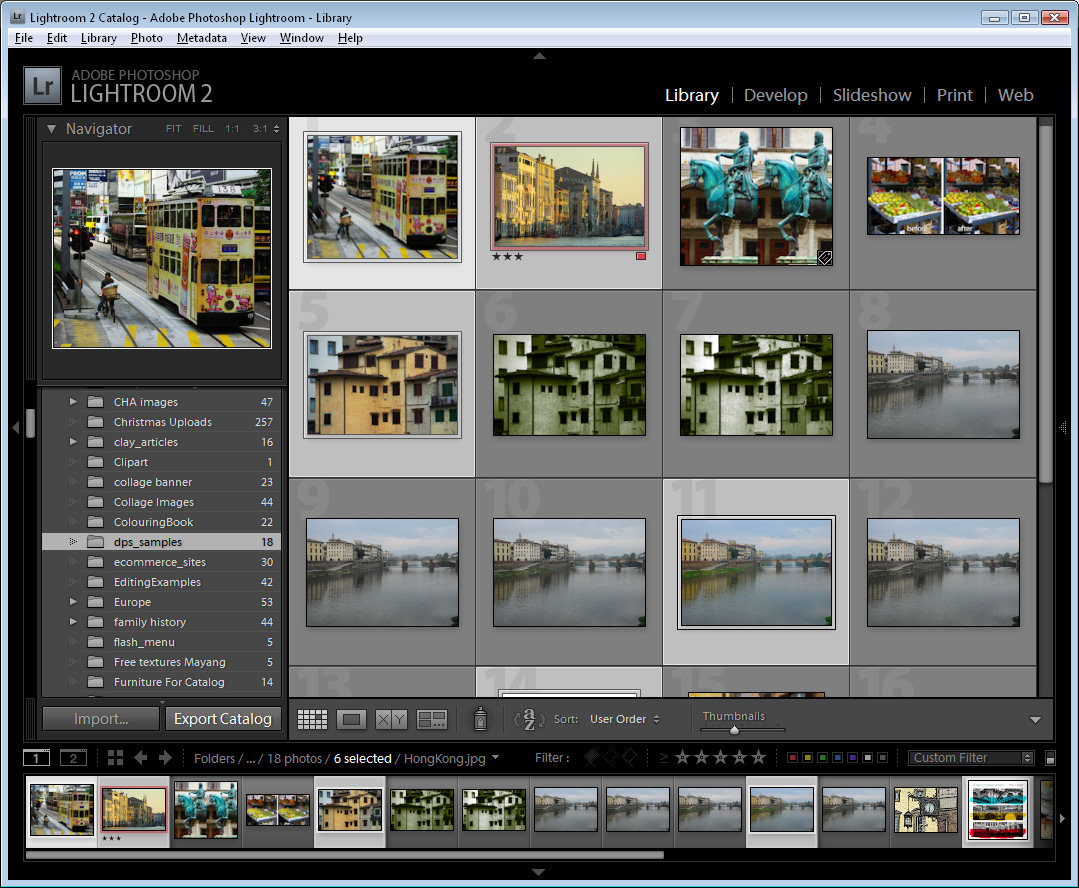Go forward with the filmstrip right arrow
The image size is (1079, 888).
click(x=165, y=757)
